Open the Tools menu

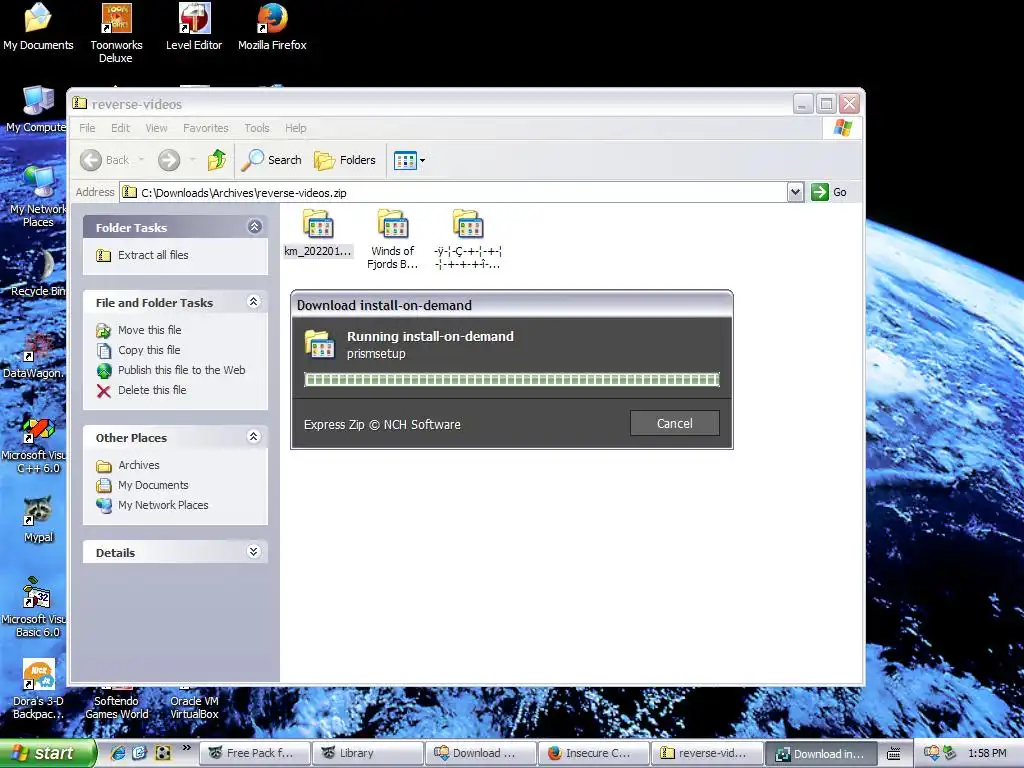257,128
